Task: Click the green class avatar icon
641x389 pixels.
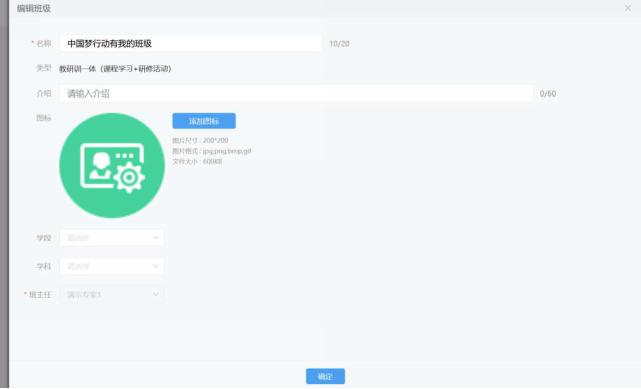Action: pyautogui.click(x=112, y=165)
